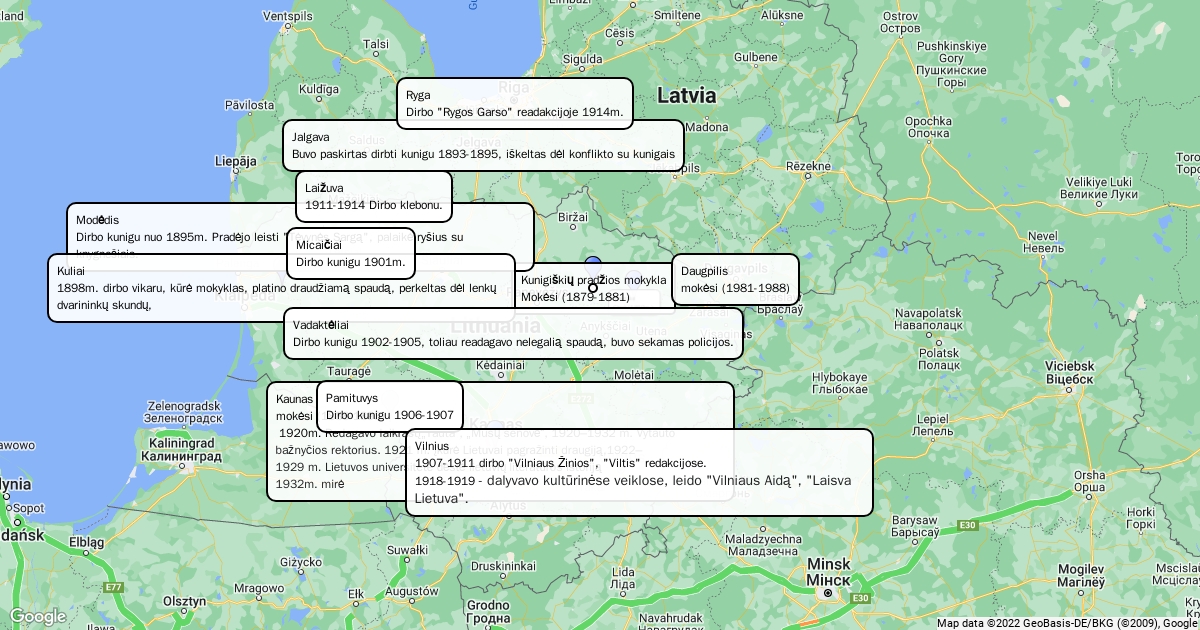Click the E30 road shield near Barysaw

click(966, 525)
